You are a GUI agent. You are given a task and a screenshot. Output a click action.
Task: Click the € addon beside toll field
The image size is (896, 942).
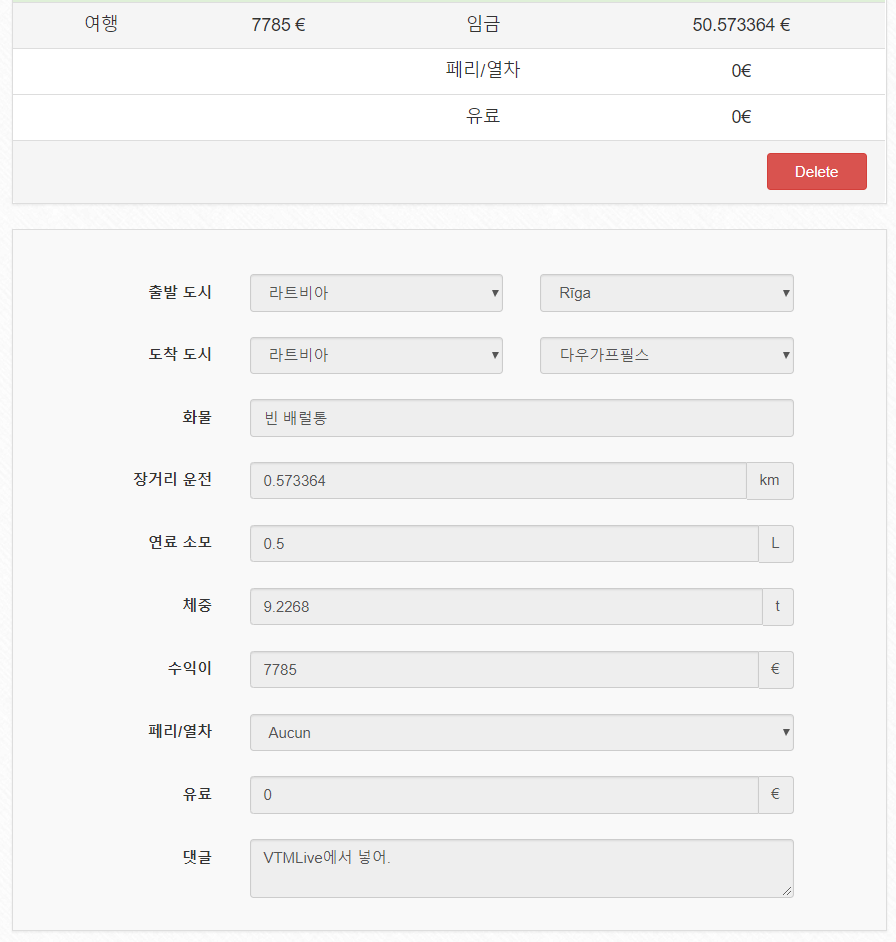point(776,795)
